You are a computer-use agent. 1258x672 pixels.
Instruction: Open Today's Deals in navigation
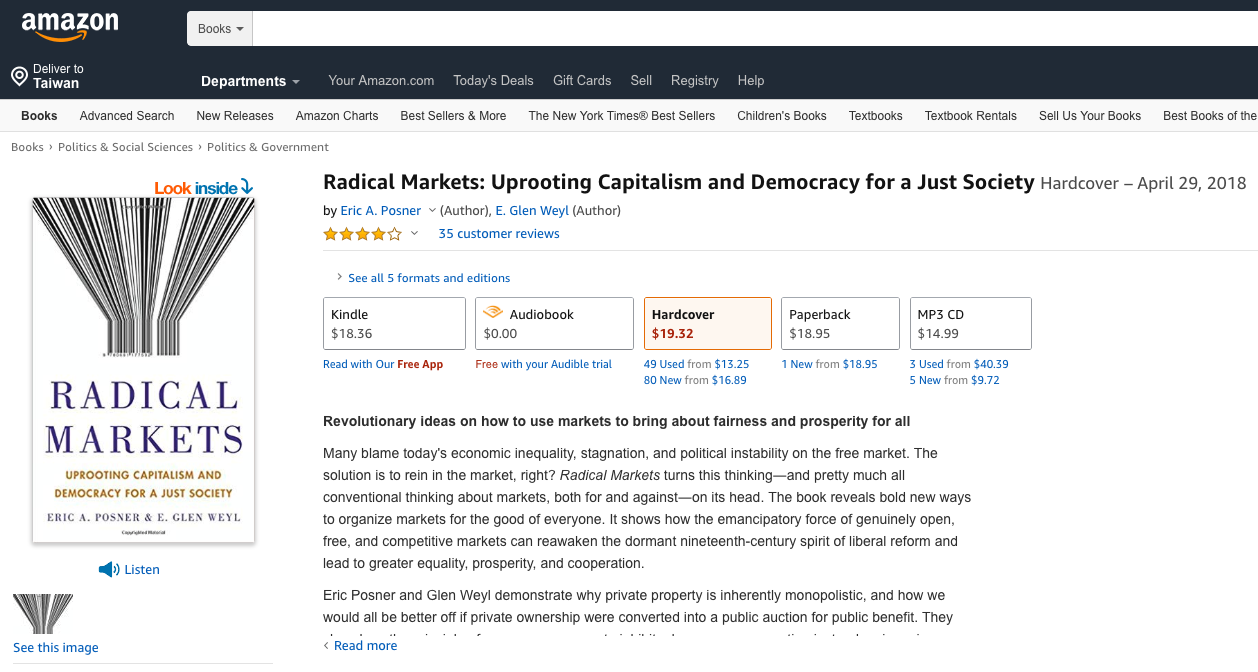pos(493,81)
